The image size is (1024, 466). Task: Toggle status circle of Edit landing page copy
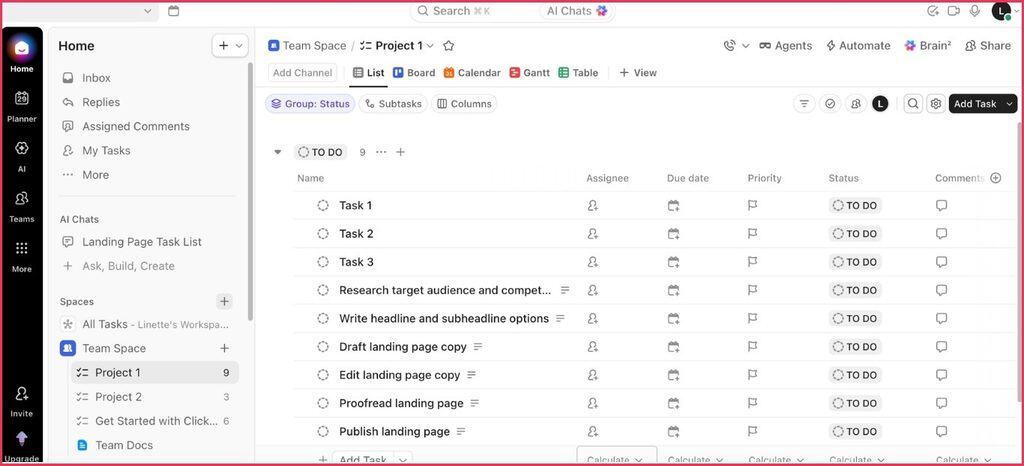point(323,375)
